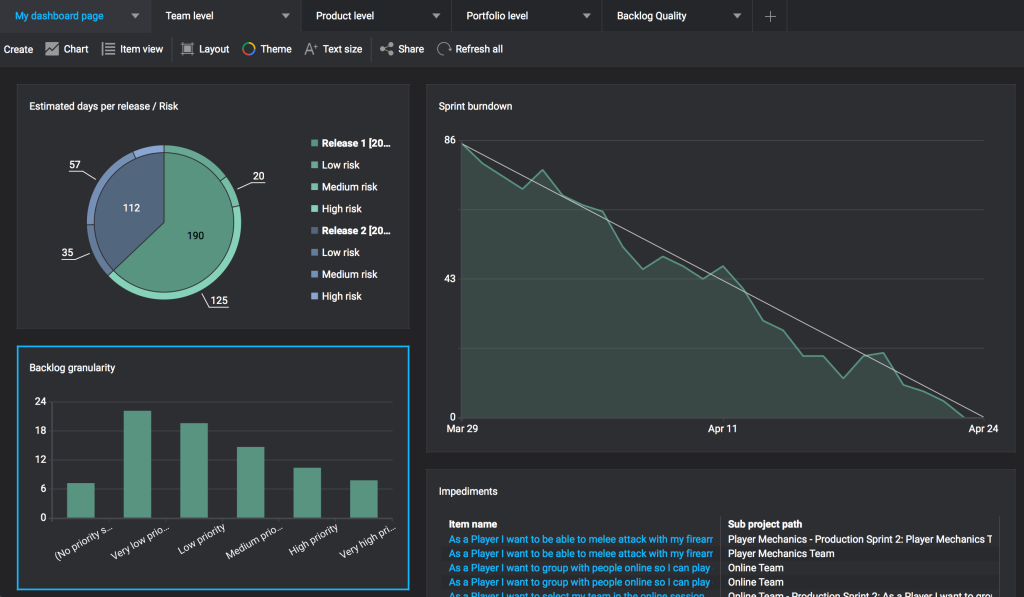Switch to the Product level tab
This screenshot has width=1024, height=597.
(x=344, y=16)
